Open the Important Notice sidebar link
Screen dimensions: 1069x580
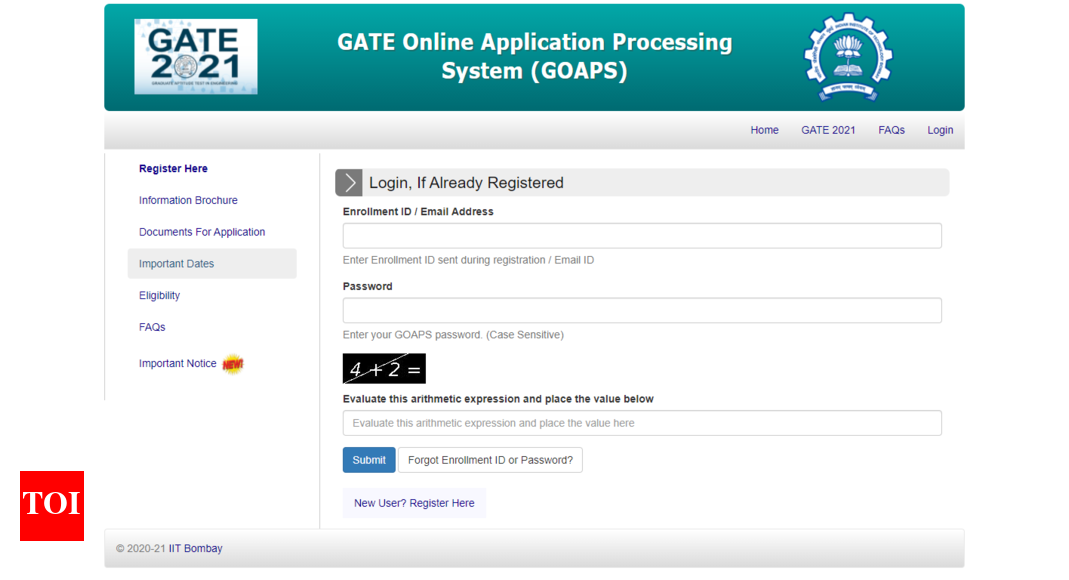click(177, 363)
